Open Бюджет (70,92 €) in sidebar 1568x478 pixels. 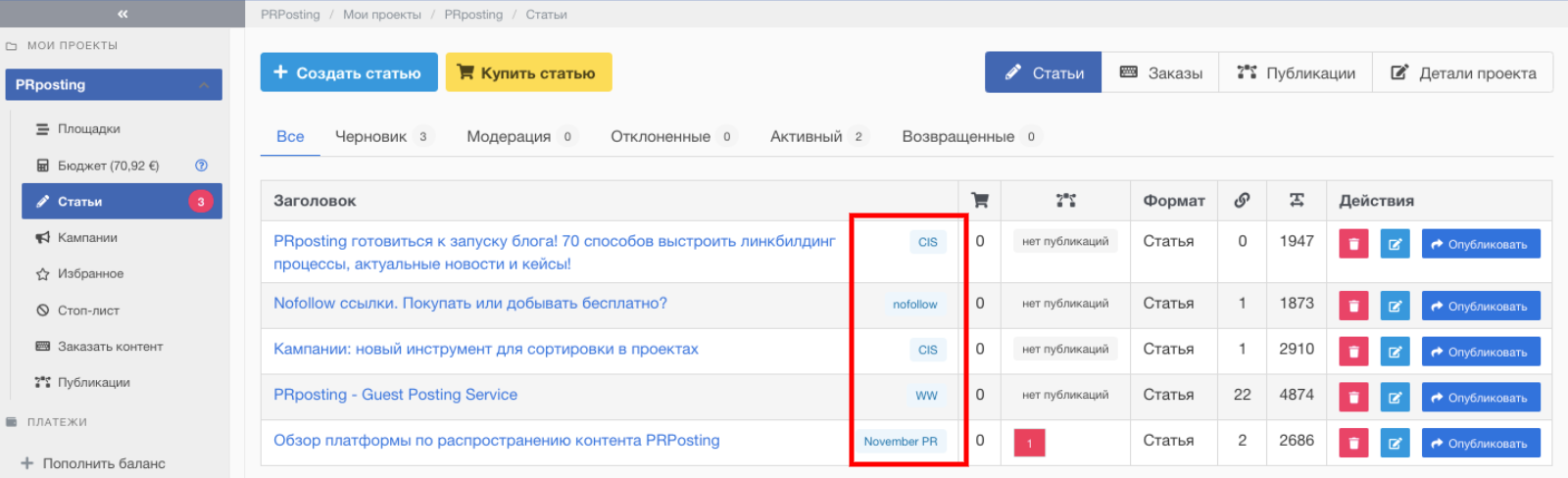coord(108,166)
